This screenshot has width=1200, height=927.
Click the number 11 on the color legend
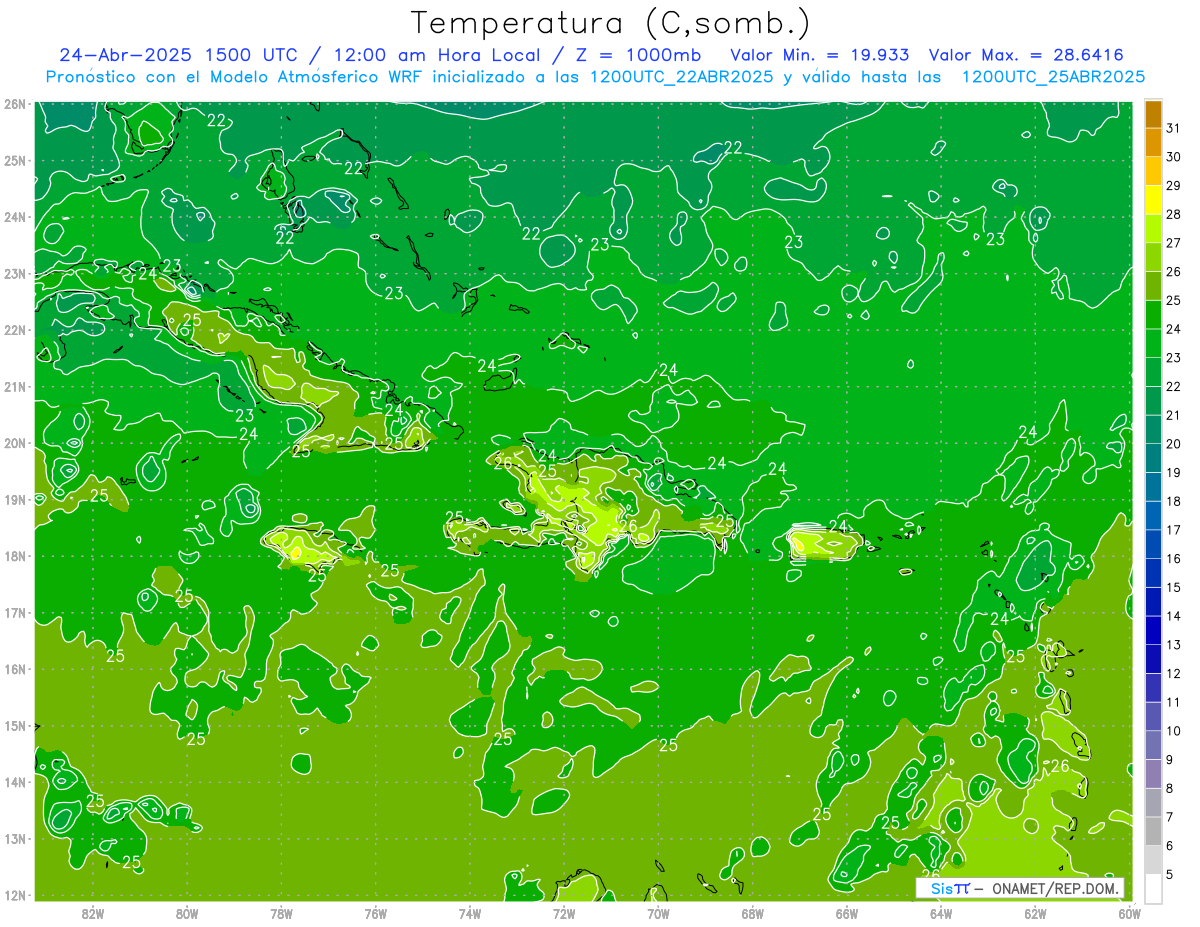pyautogui.click(x=1174, y=702)
